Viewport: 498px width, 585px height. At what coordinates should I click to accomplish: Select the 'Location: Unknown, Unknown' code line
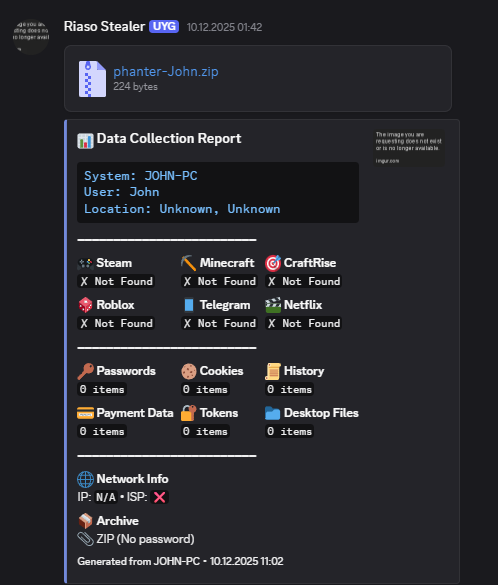182,209
